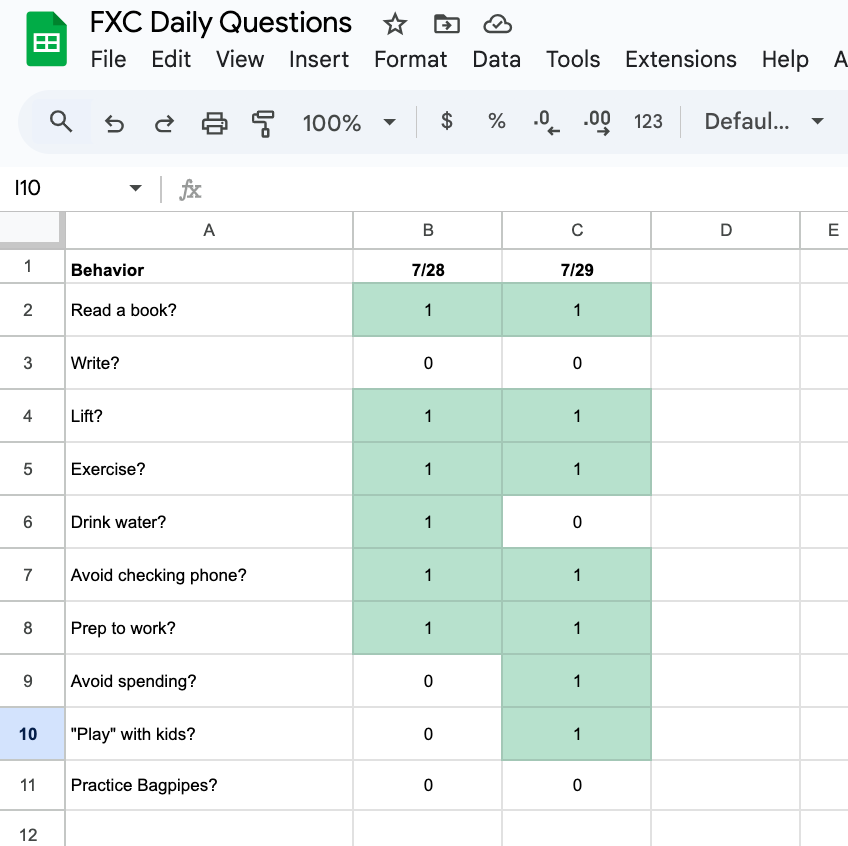Select the "Avoid checking phone?" cell
Image resolution: width=848 pixels, height=846 pixels.
[x=209, y=575]
